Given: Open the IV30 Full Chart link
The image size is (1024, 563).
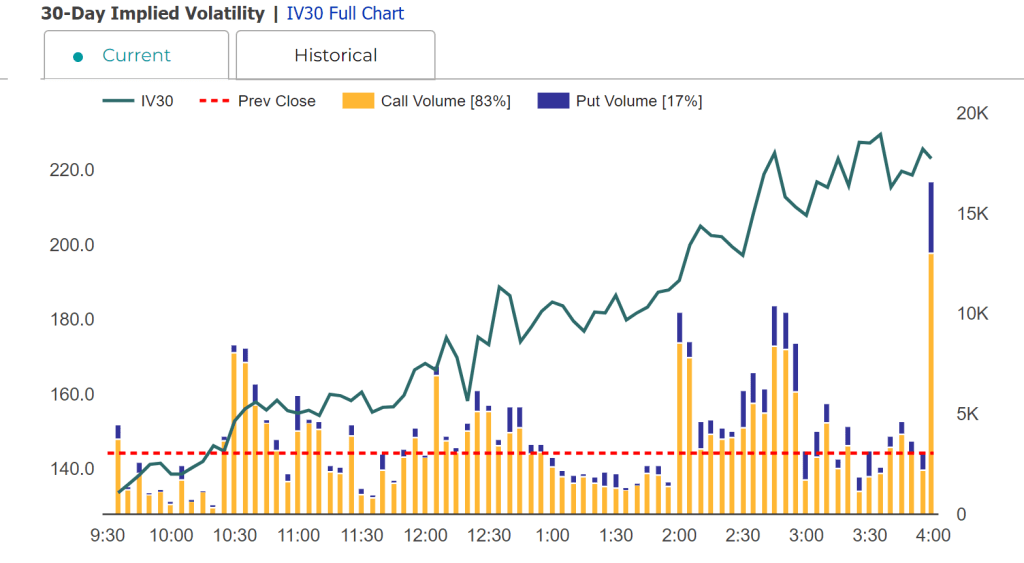Looking at the screenshot, I should coord(345,14).
